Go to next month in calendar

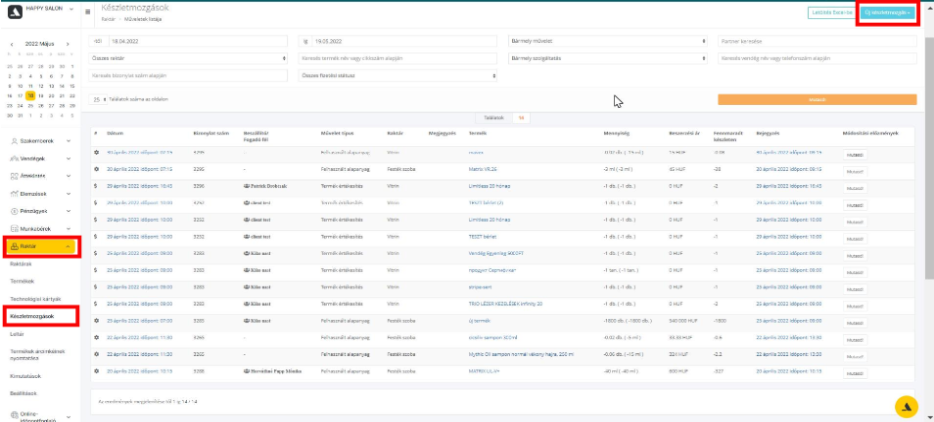click(x=68, y=44)
